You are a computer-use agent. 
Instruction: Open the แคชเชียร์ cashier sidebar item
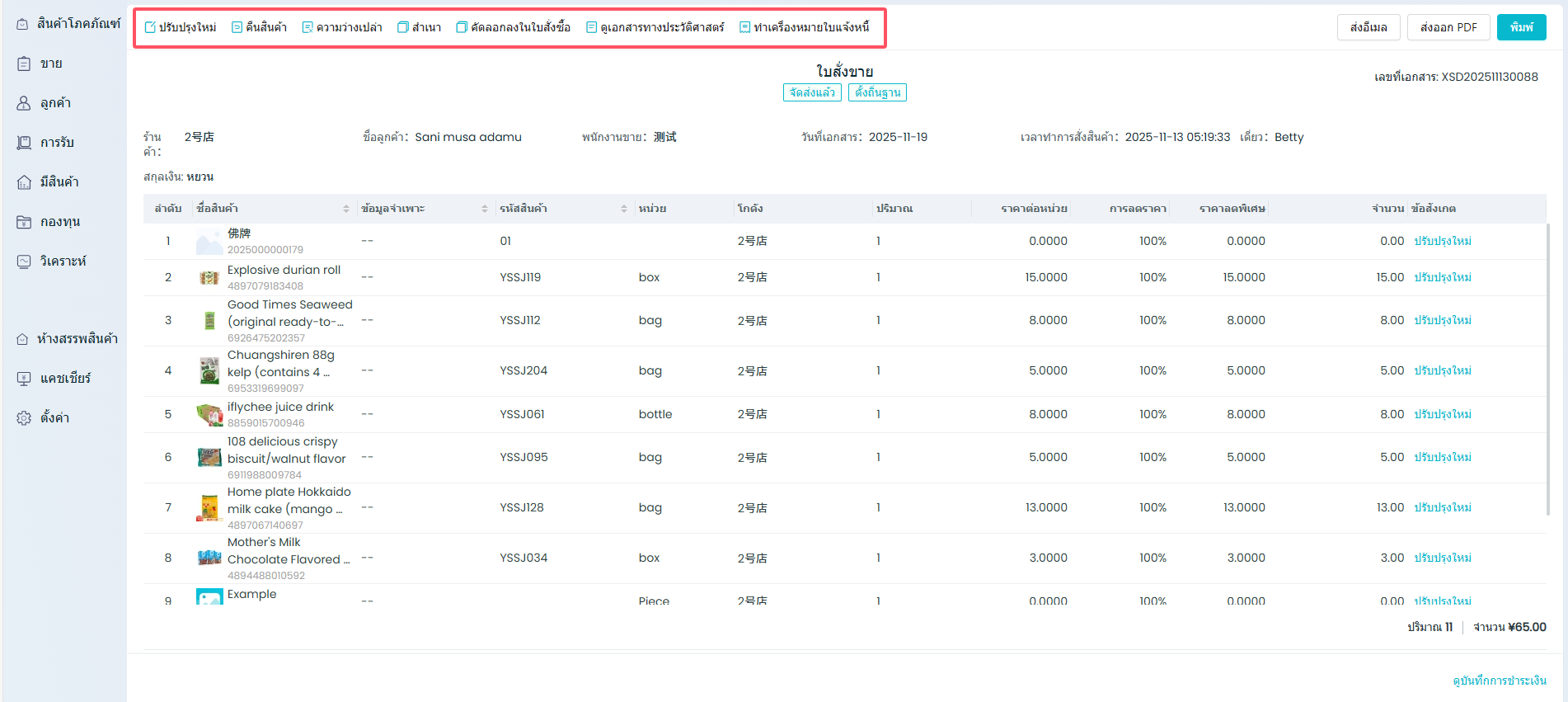(x=65, y=379)
